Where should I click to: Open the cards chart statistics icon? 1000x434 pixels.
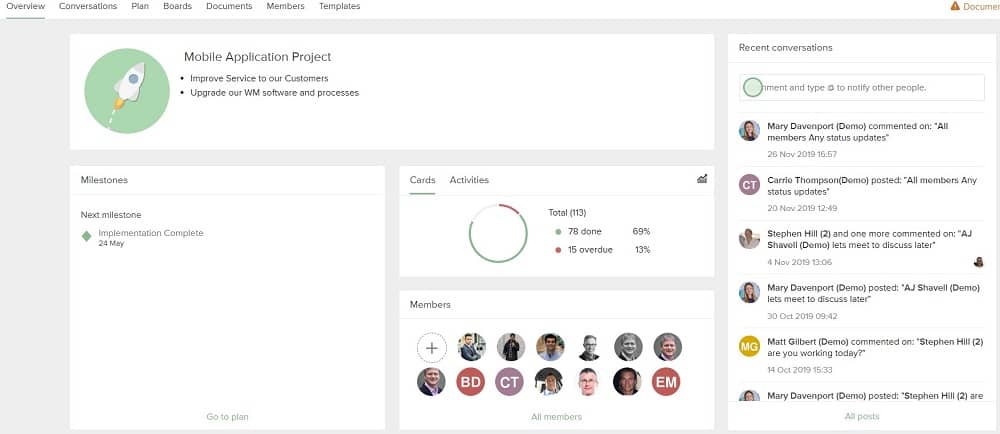[x=702, y=179]
